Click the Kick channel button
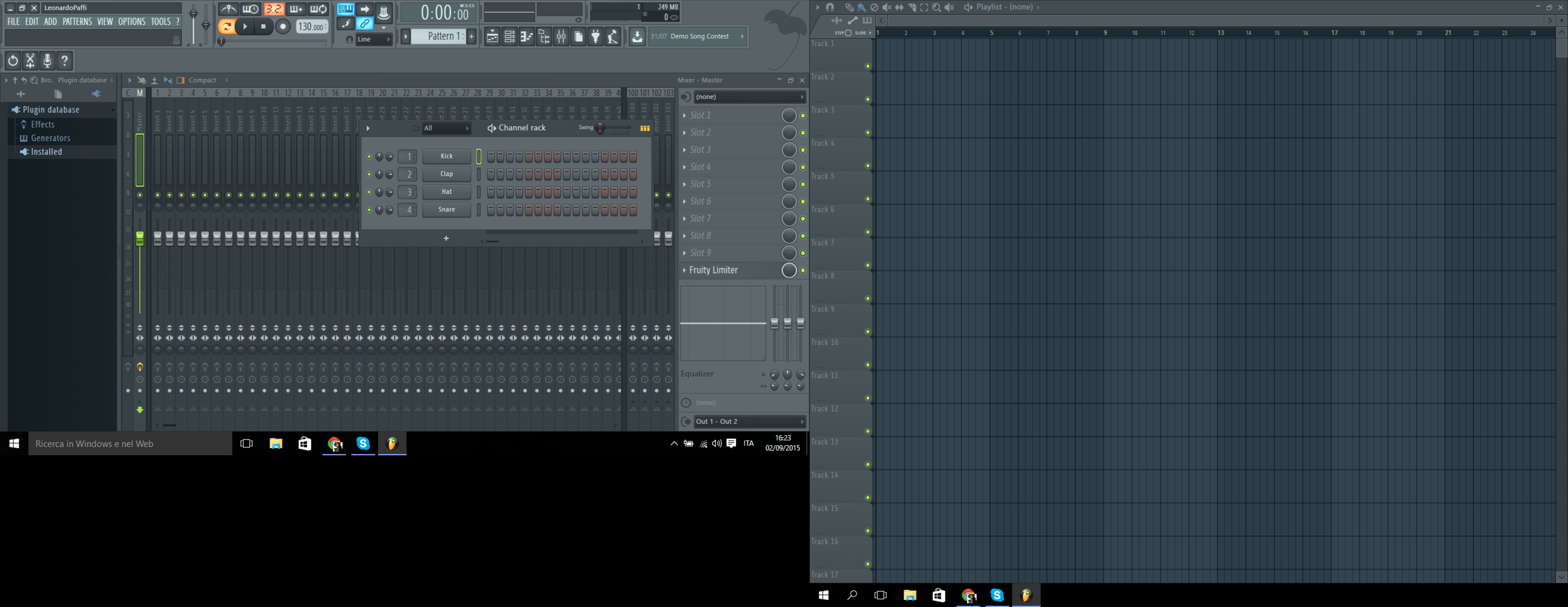The image size is (1568, 607). click(447, 156)
